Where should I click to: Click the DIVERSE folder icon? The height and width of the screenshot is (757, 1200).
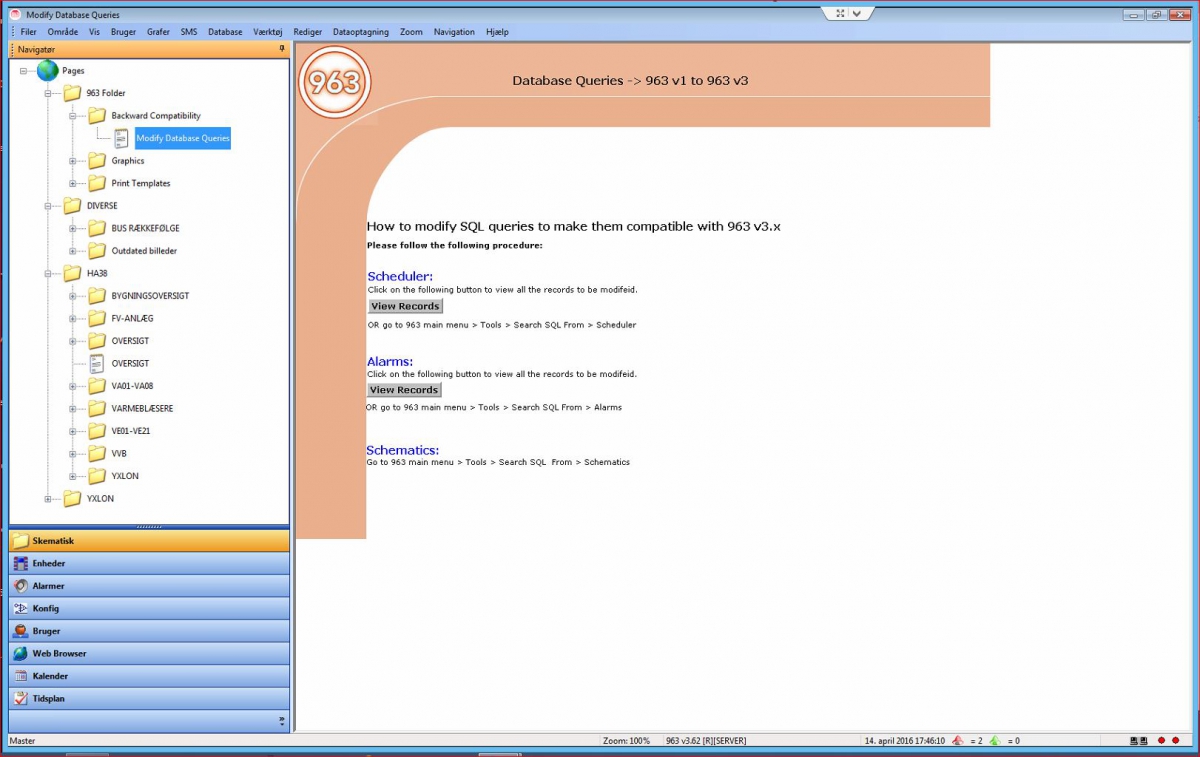72,206
